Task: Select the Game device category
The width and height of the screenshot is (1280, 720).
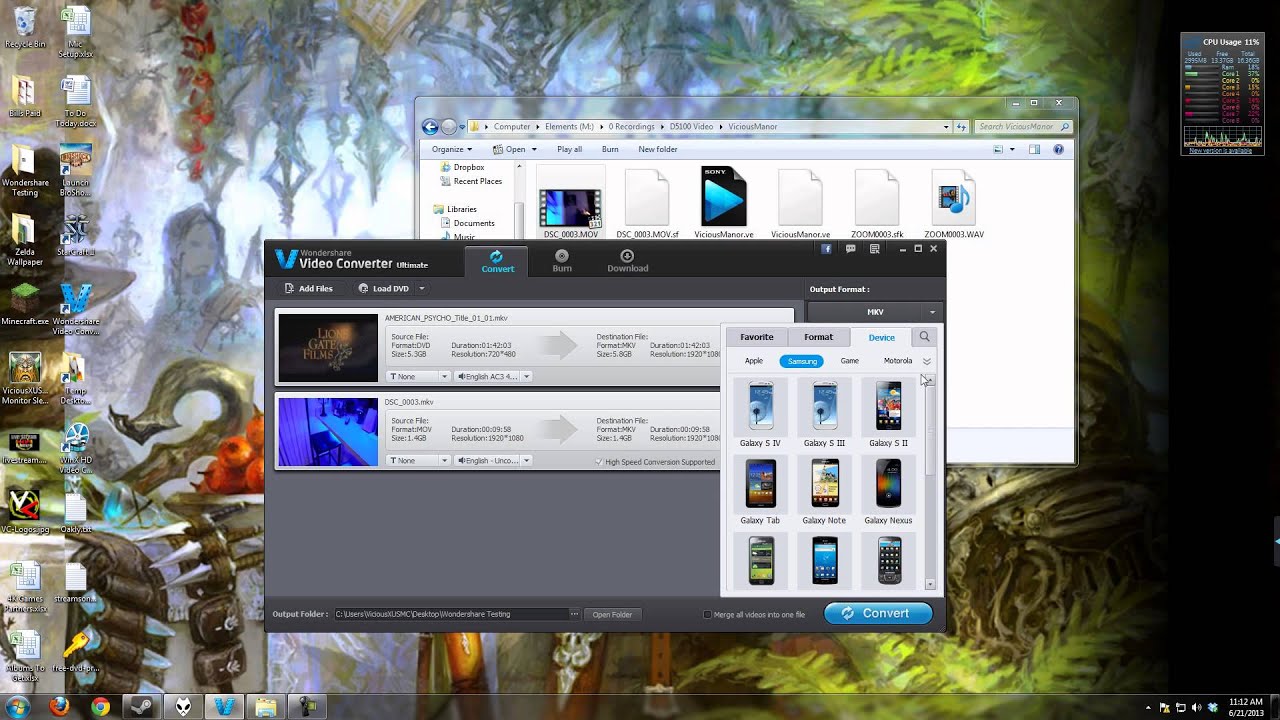Action: coord(849,361)
